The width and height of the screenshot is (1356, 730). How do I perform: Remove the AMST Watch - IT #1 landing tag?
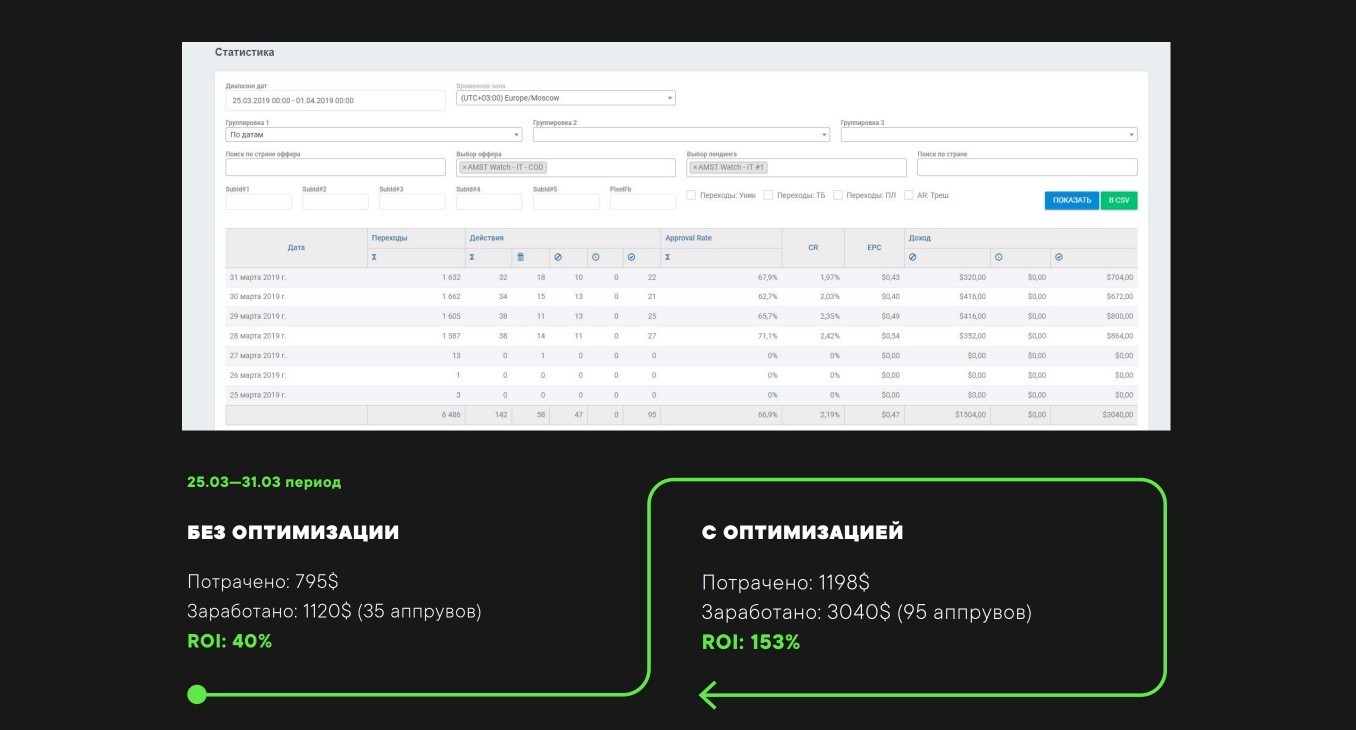pyautogui.click(x=695, y=167)
